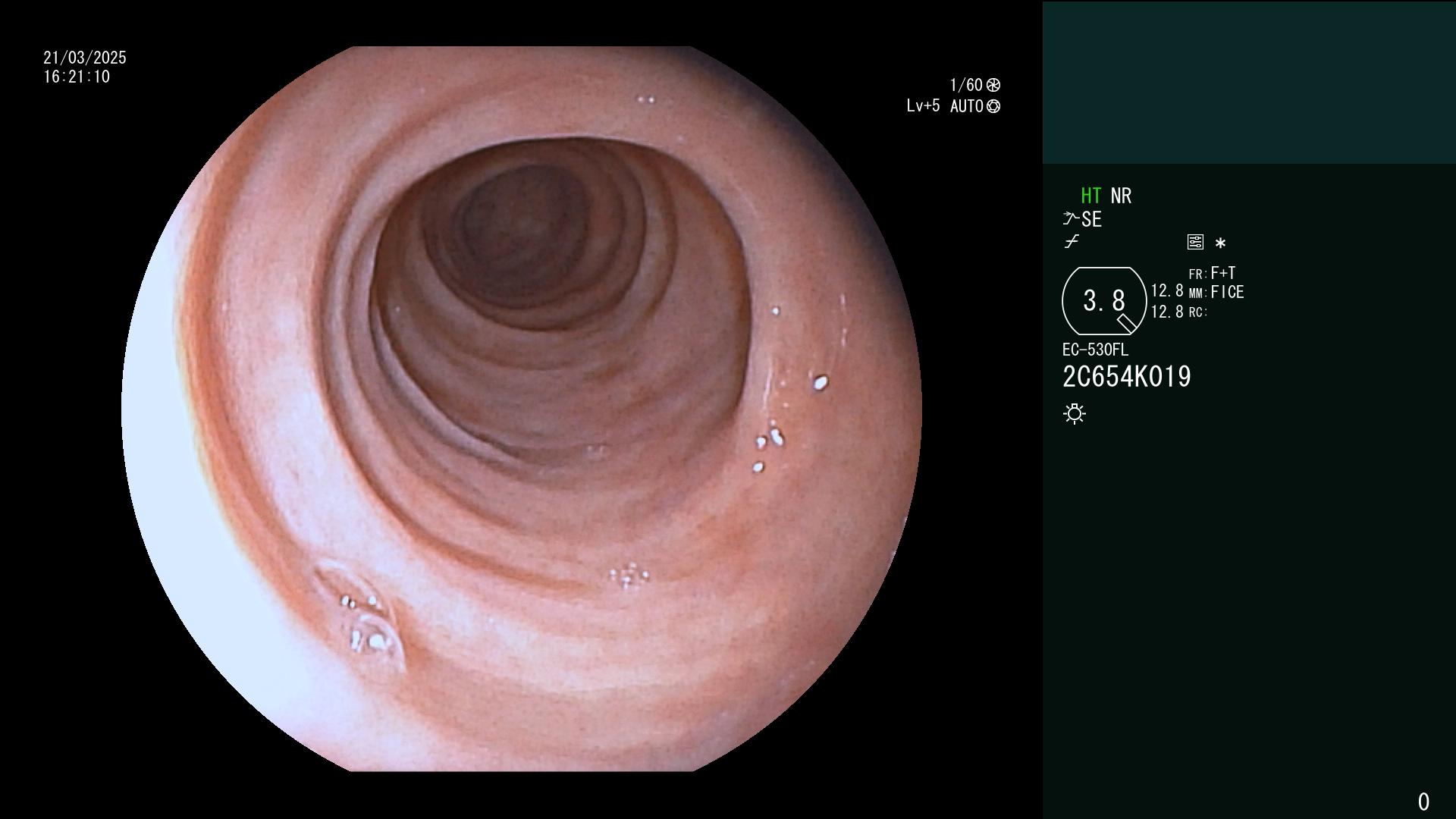The image size is (1456, 819).
Task: Click the asterisk indicator
Action: coord(1220,243)
